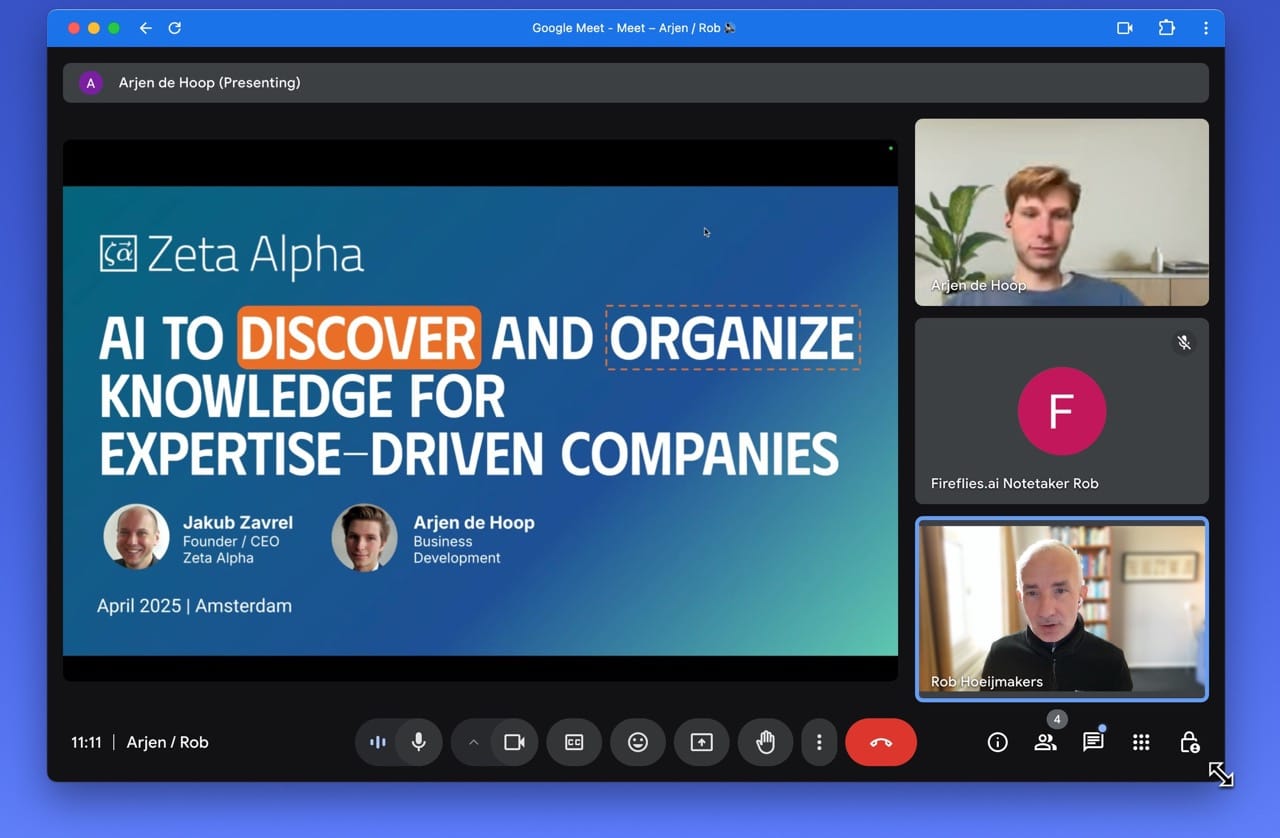The image size is (1280, 838).
Task: Go back using the back arrow
Action: tap(146, 28)
